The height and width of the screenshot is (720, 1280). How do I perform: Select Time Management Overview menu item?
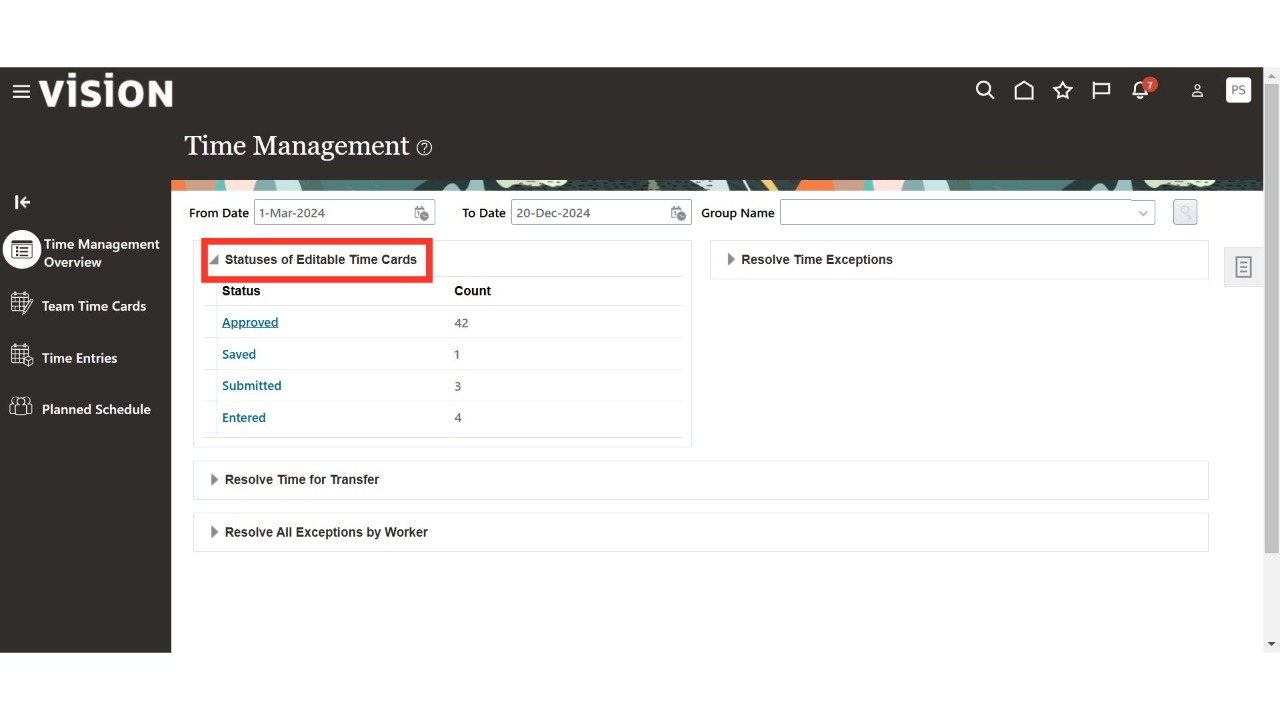101,253
